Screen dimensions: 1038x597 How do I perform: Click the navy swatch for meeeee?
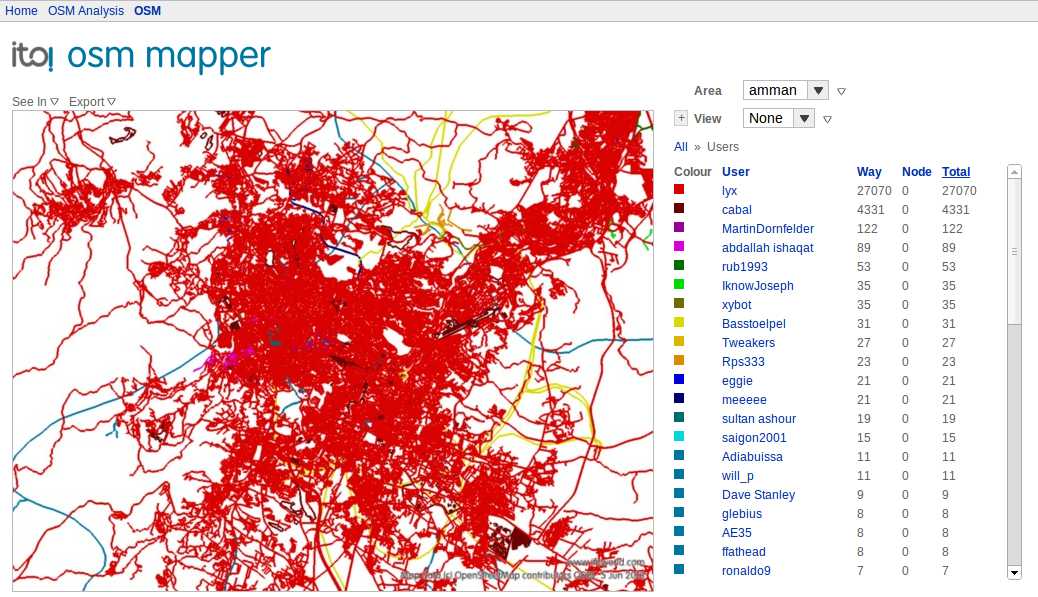(x=679, y=398)
